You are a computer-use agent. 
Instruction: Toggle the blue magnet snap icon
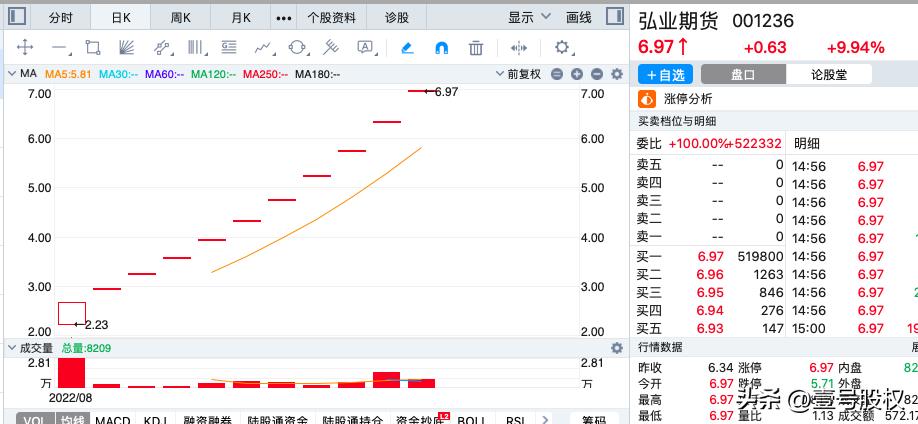tap(442, 47)
